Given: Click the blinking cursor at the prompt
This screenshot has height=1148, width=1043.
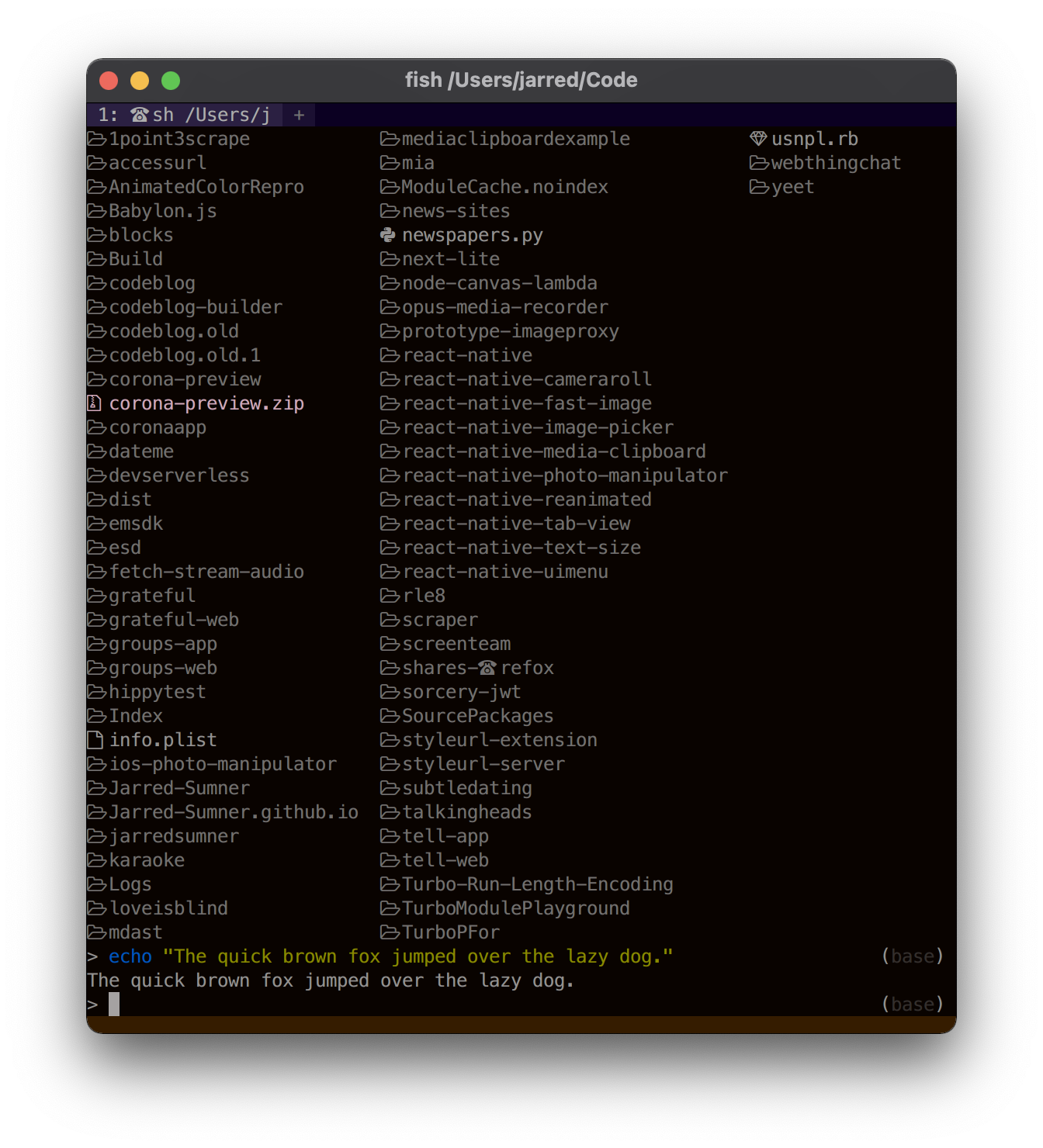Looking at the screenshot, I should [x=114, y=1004].
